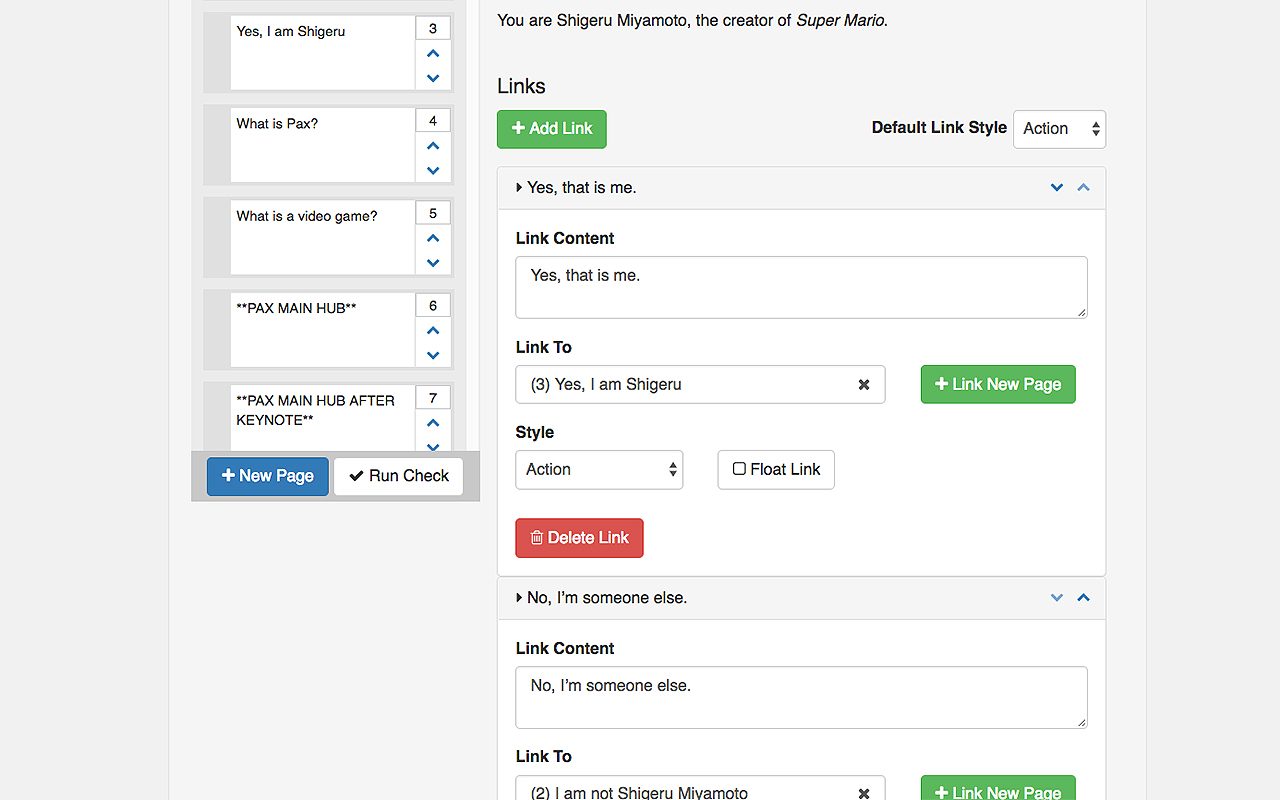This screenshot has height=800, width=1280.
Task: Click the page number field showing 4
Action: [433, 121]
